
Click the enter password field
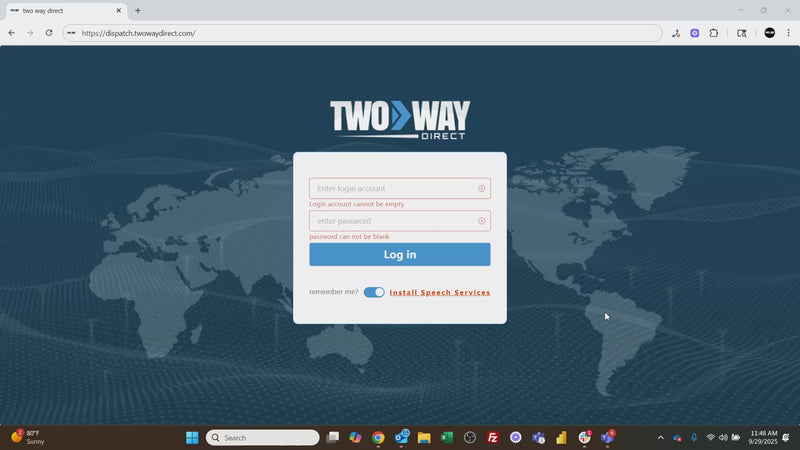click(x=394, y=221)
